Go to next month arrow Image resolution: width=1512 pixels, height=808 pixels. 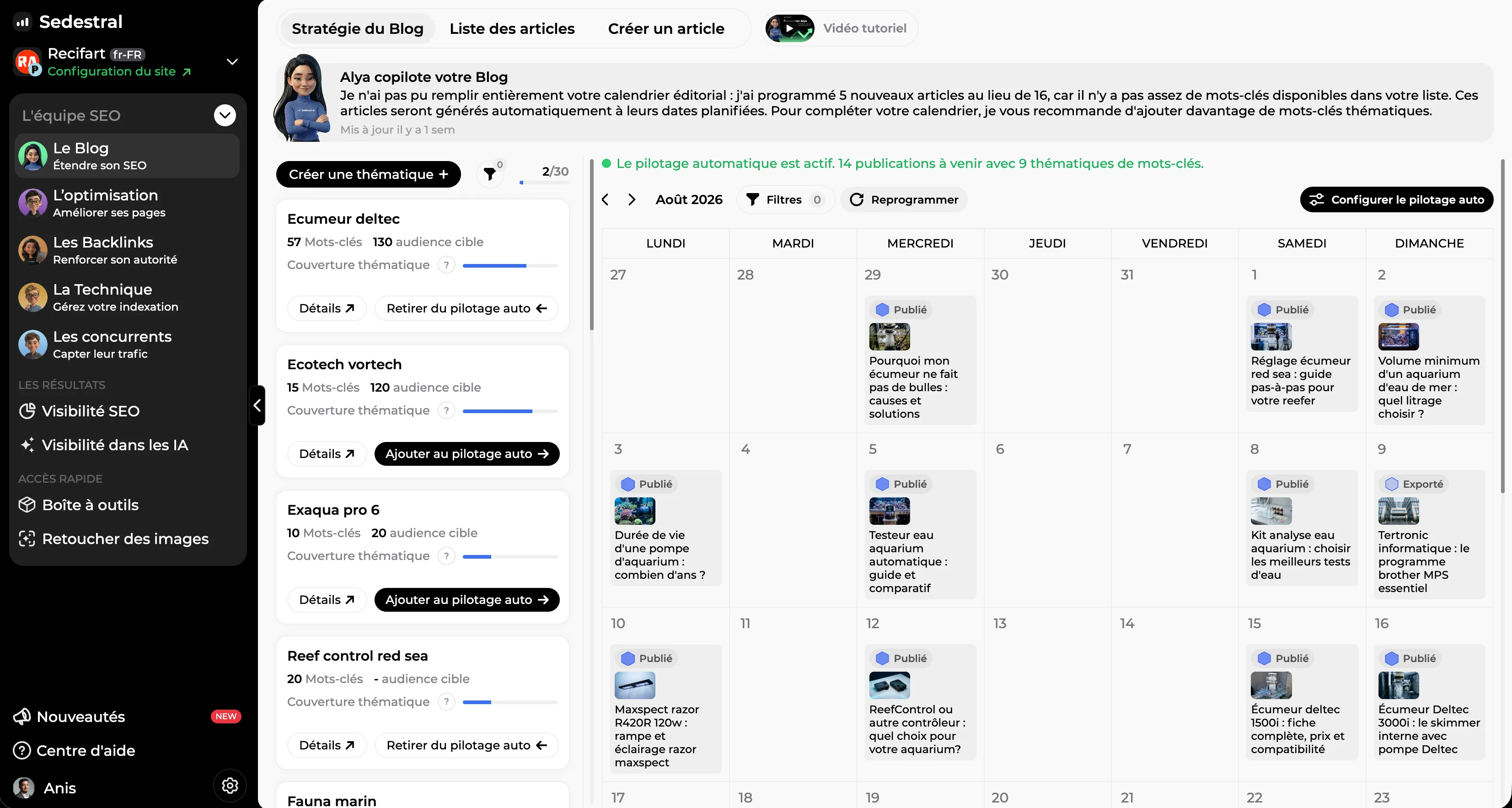[x=632, y=199]
